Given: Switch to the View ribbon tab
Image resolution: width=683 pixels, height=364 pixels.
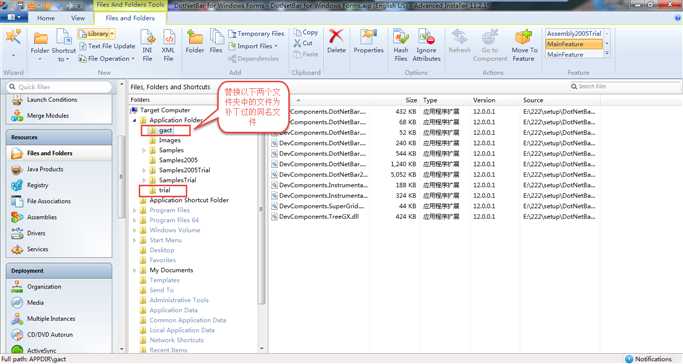Looking at the screenshot, I should point(78,18).
